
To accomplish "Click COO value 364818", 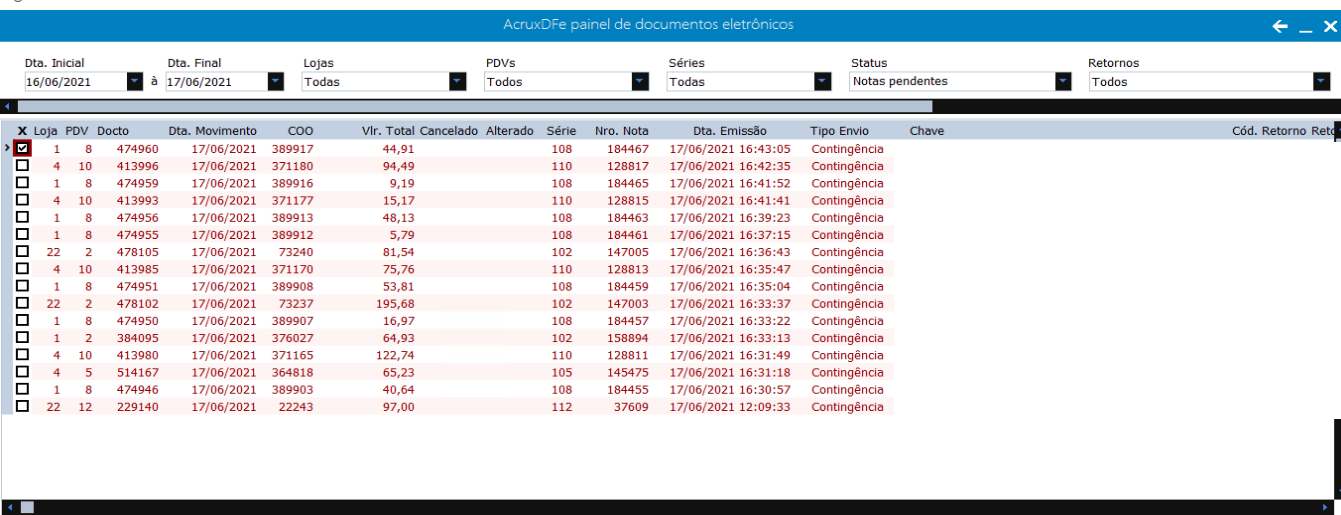I will pos(293,373).
